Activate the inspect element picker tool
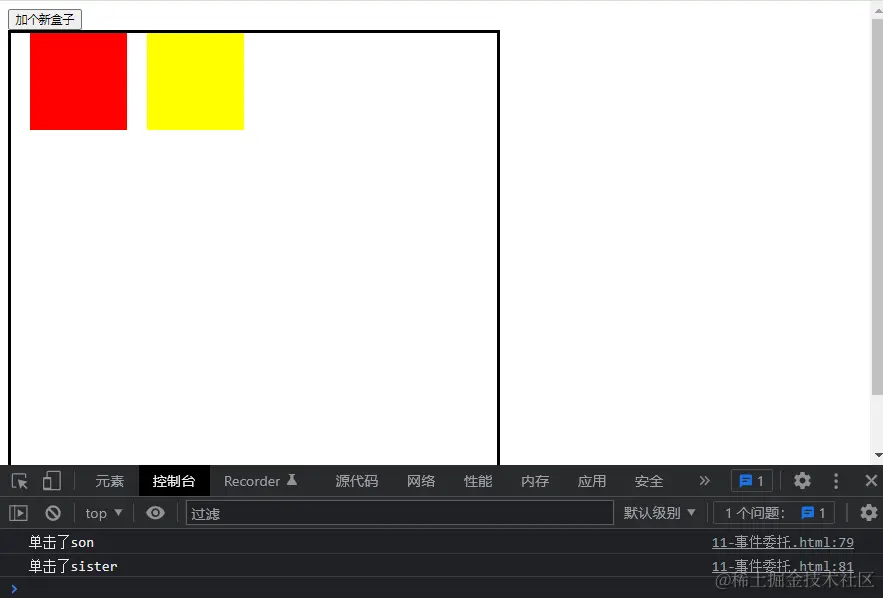The height and width of the screenshot is (598, 883). tap(18, 481)
